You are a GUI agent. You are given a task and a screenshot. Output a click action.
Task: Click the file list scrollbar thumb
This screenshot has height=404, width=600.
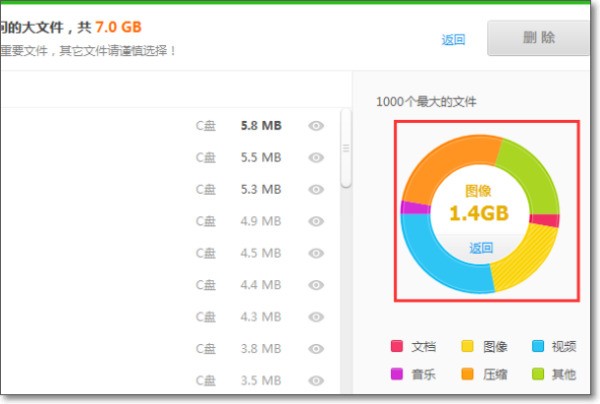point(346,148)
